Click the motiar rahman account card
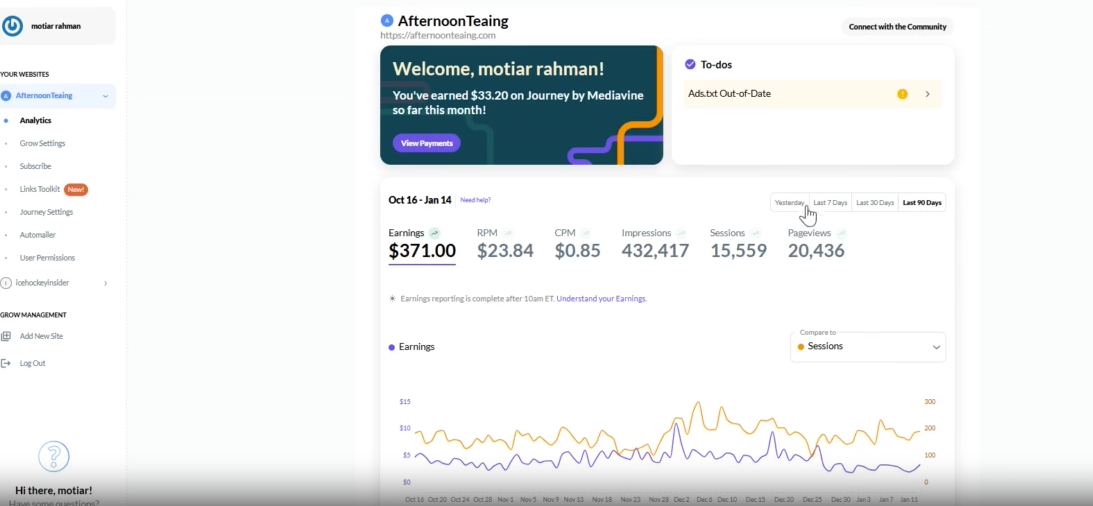The width and height of the screenshot is (1093, 506). pyautogui.click(x=57, y=26)
